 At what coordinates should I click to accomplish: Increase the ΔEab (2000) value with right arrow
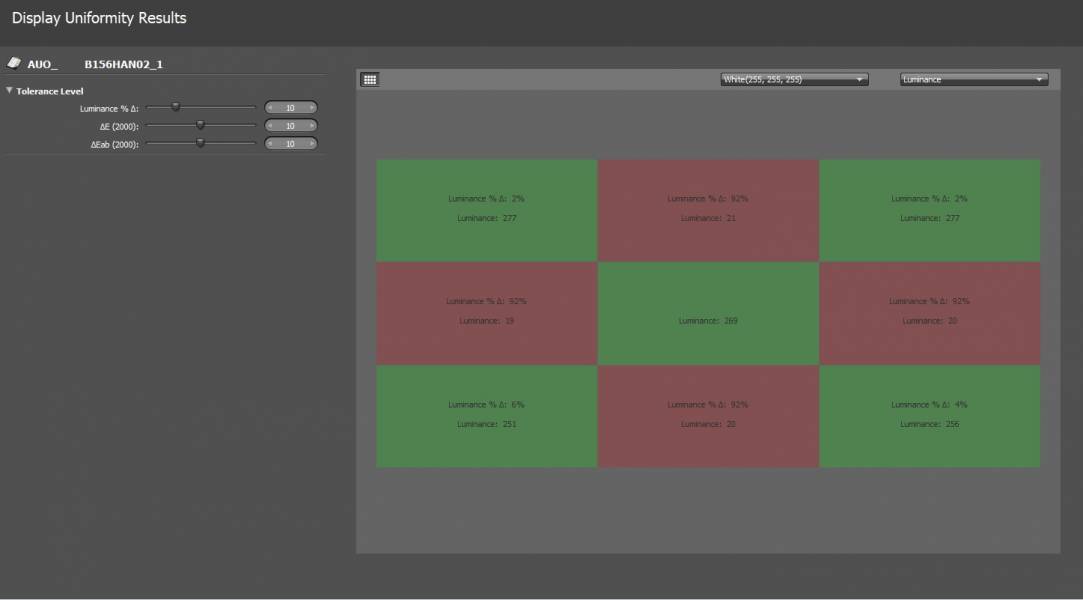[311, 144]
